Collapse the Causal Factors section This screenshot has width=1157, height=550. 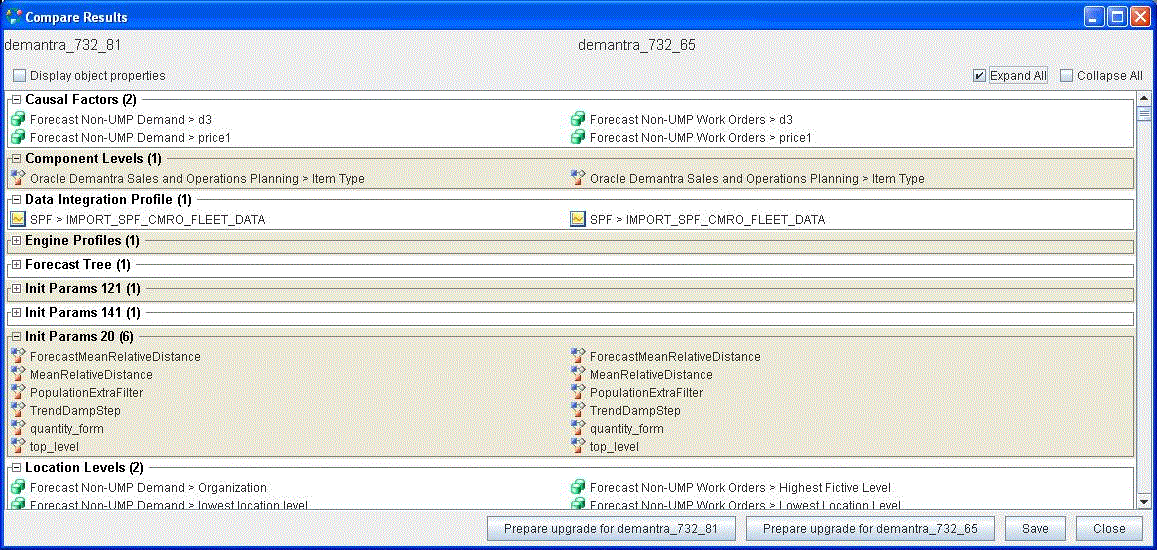[x=16, y=99]
